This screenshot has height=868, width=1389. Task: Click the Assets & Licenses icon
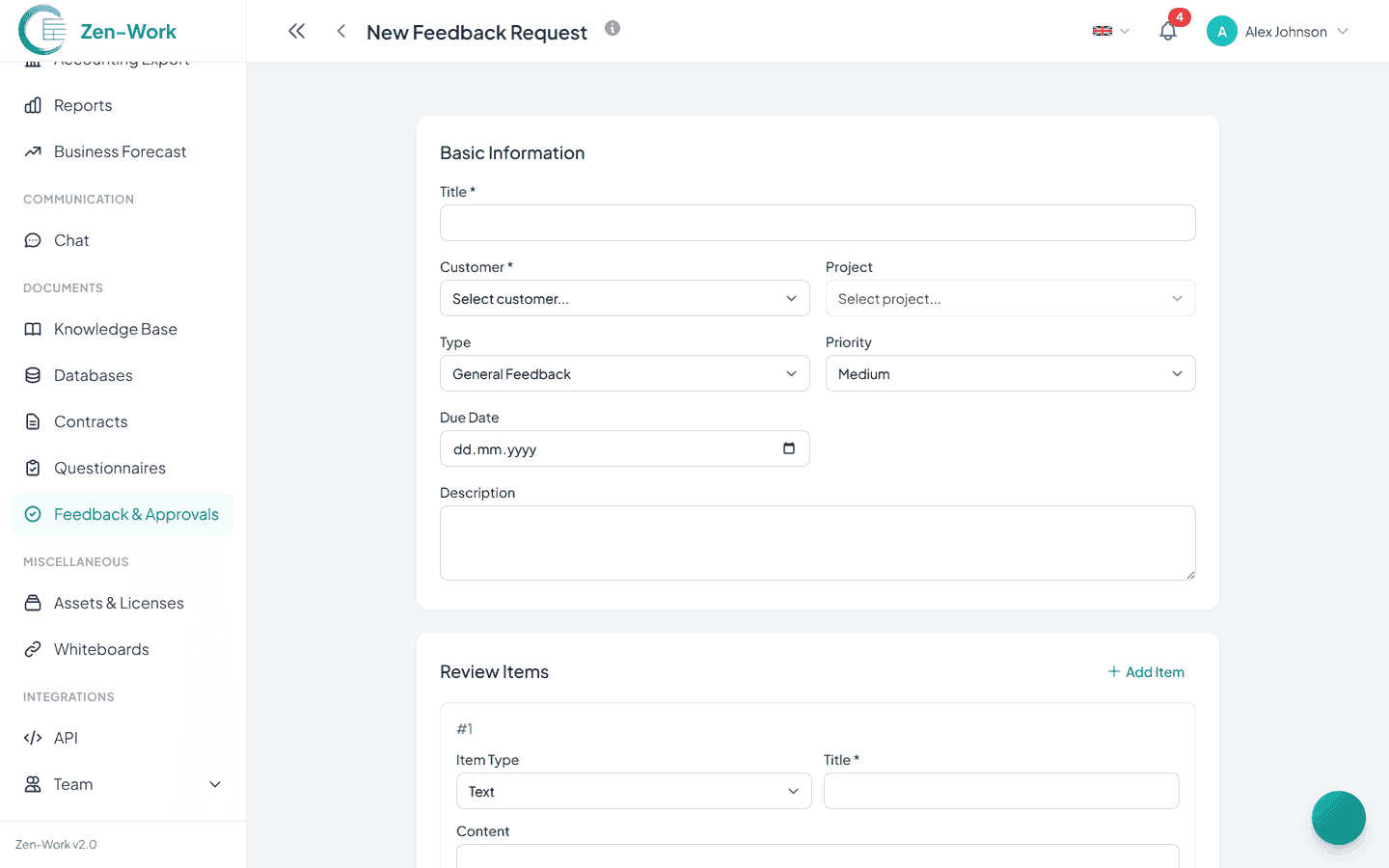click(33, 603)
